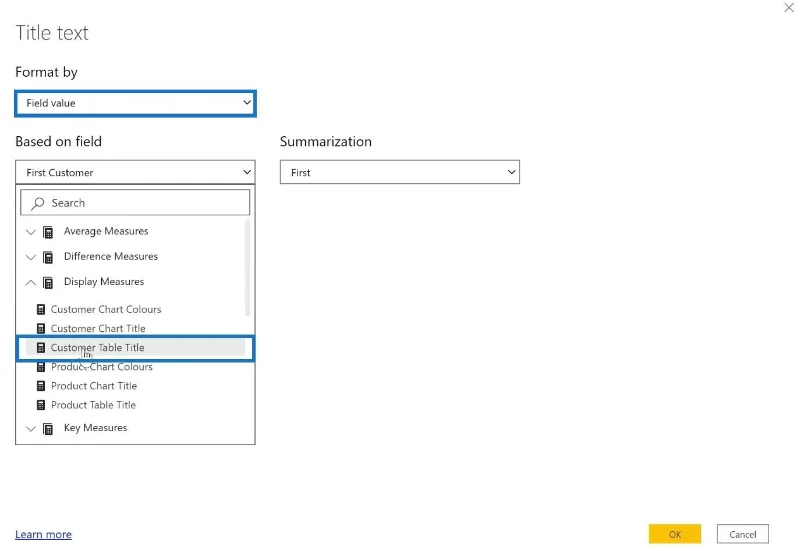Viewport: 800px width, 551px height.
Task: Click the Key Measures table icon
Action: 48,429
